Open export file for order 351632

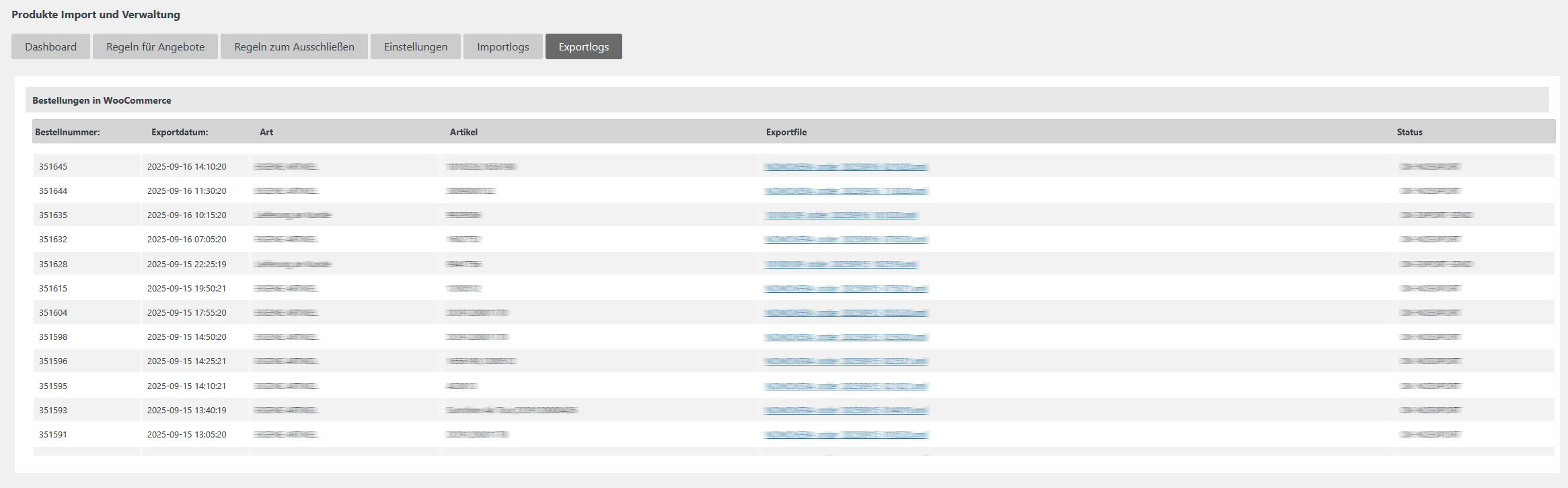point(846,240)
